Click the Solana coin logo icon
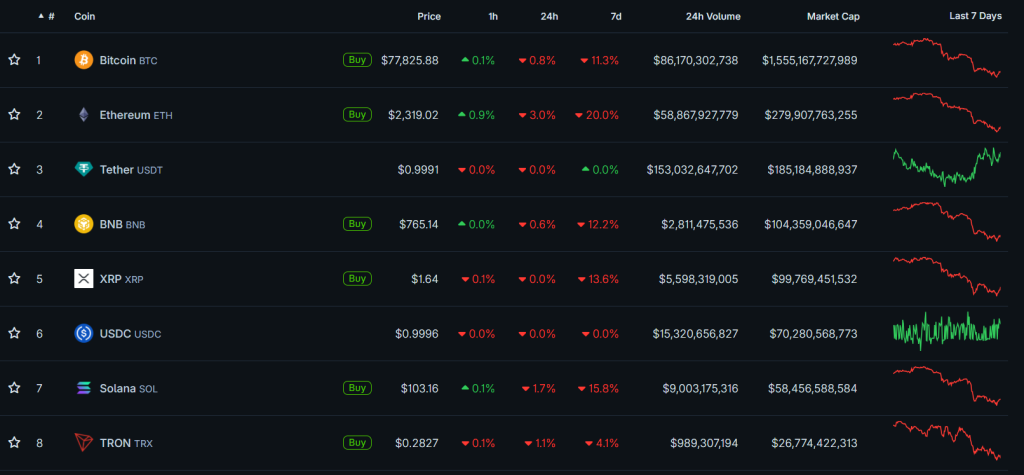 84,388
